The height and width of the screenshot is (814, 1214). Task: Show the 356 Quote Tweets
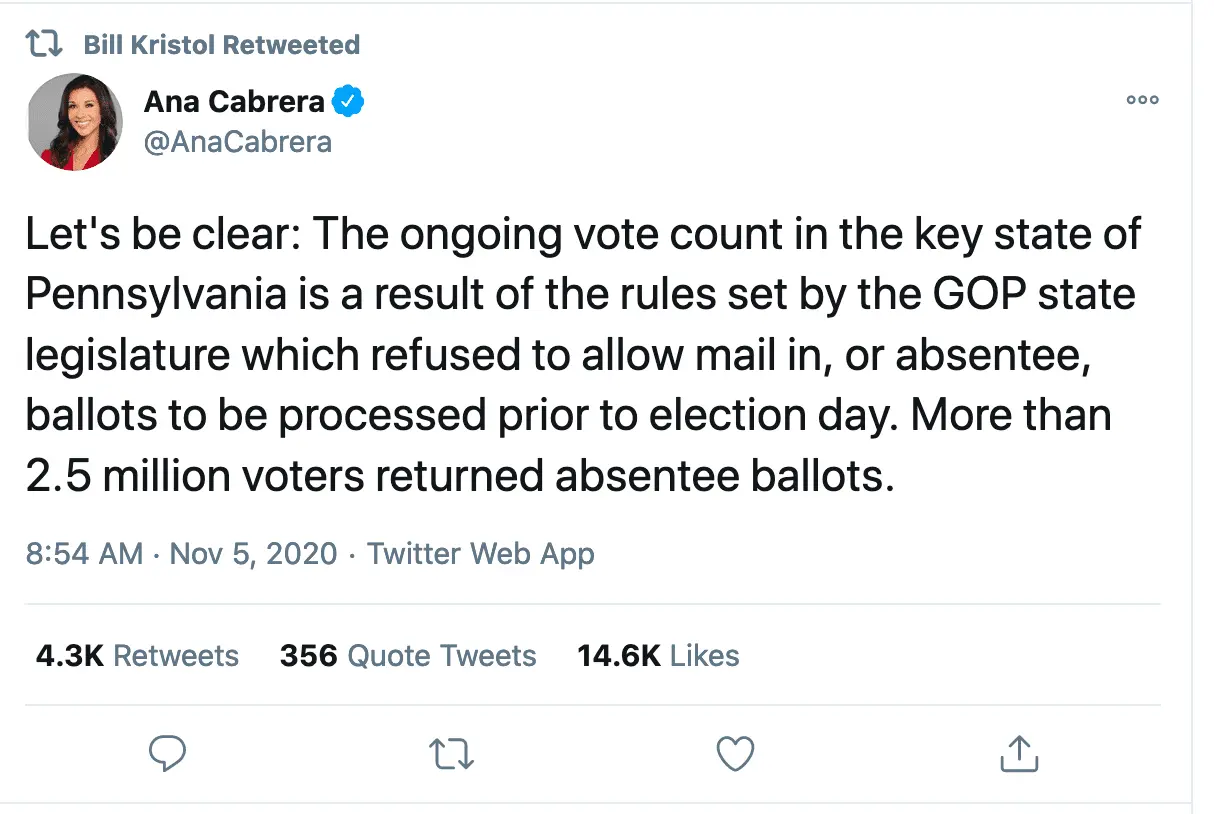point(408,656)
